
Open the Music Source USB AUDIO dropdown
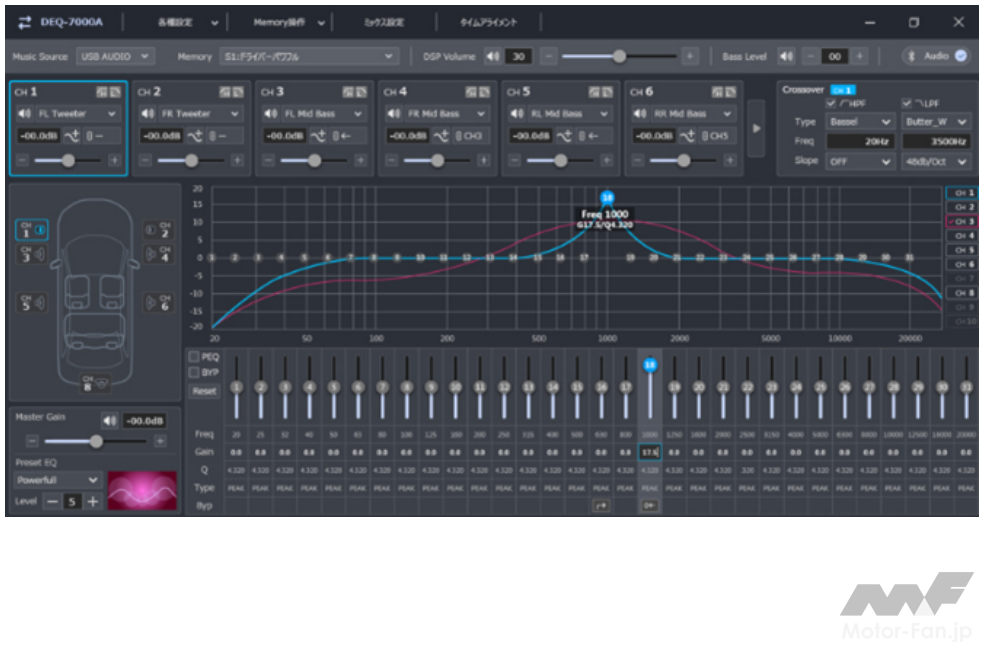(x=114, y=57)
